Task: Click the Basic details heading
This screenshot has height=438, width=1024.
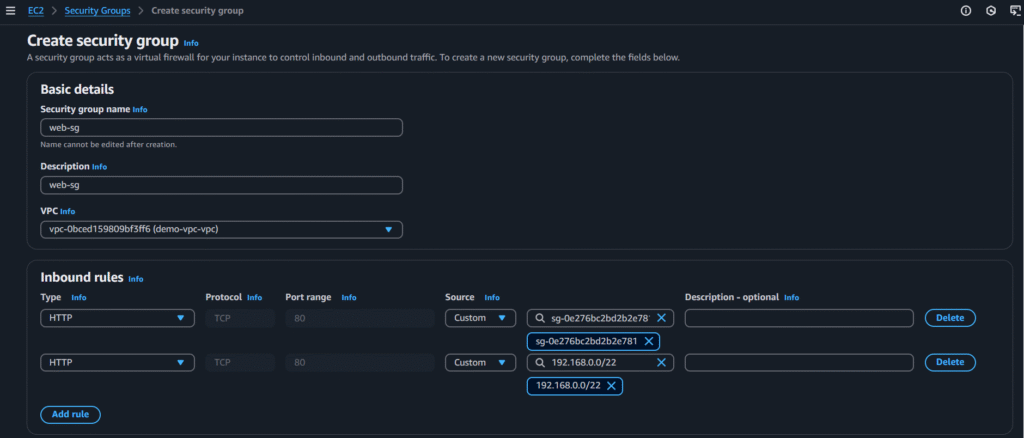Action: (77, 89)
